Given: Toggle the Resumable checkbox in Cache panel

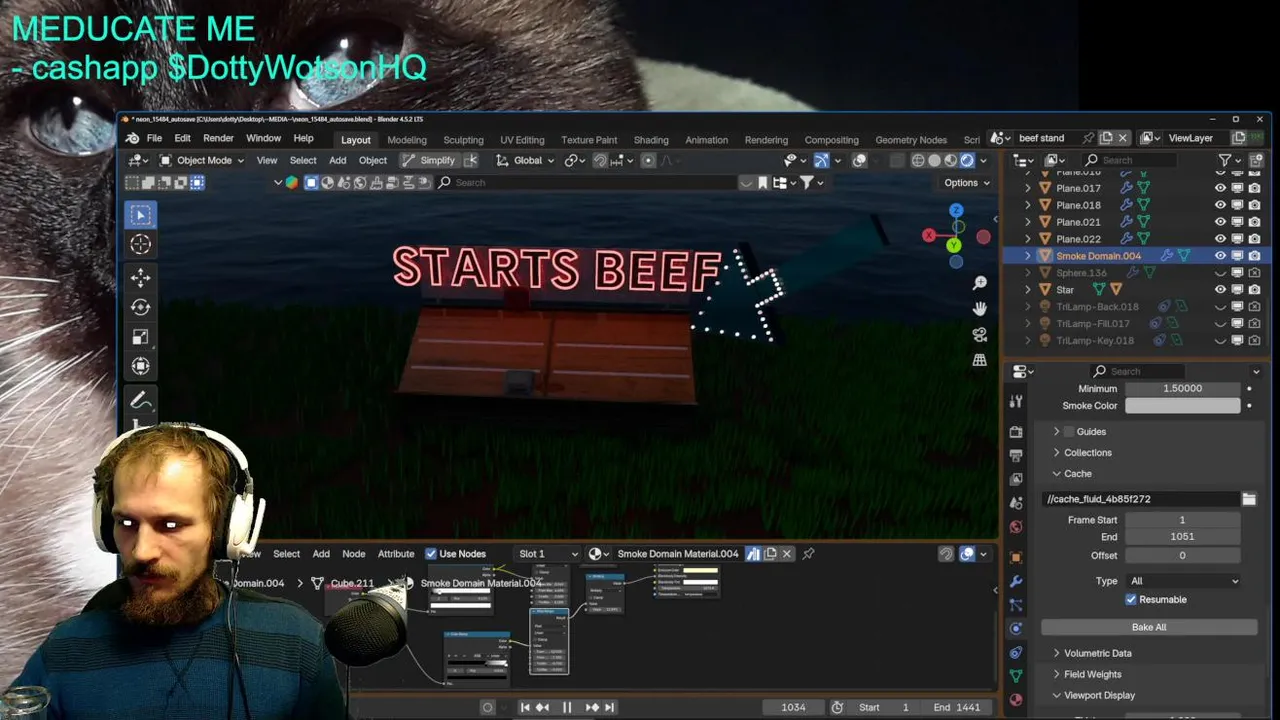Looking at the screenshot, I should [1131, 599].
